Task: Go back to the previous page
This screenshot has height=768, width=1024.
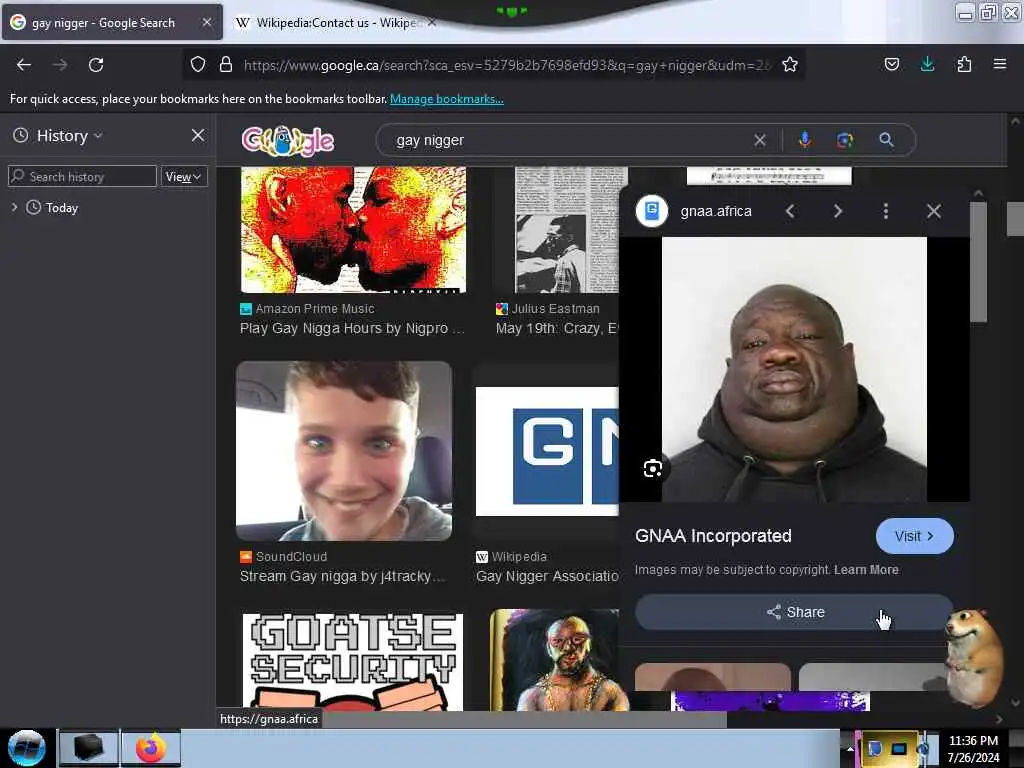Action: click(24, 65)
